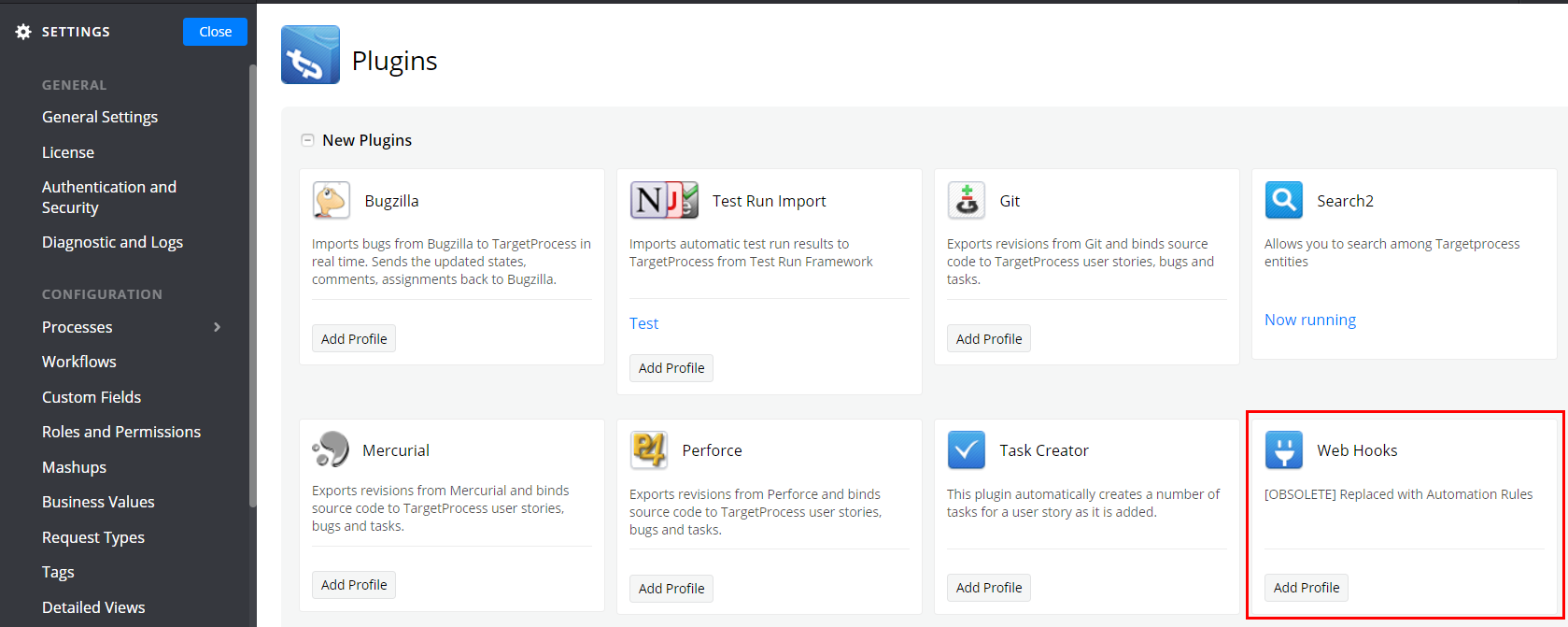Open Tags settings
The height and width of the screenshot is (627, 1568).
coord(58,572)
